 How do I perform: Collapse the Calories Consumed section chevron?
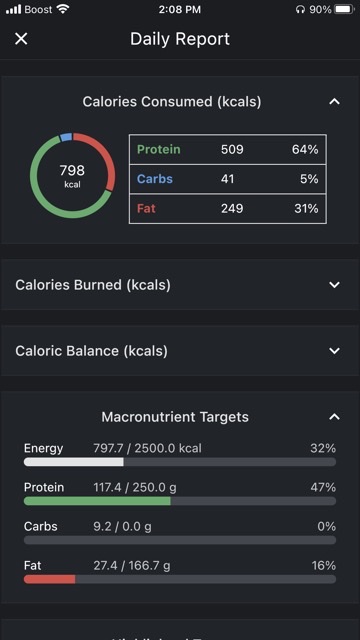[x=334, y=102]
